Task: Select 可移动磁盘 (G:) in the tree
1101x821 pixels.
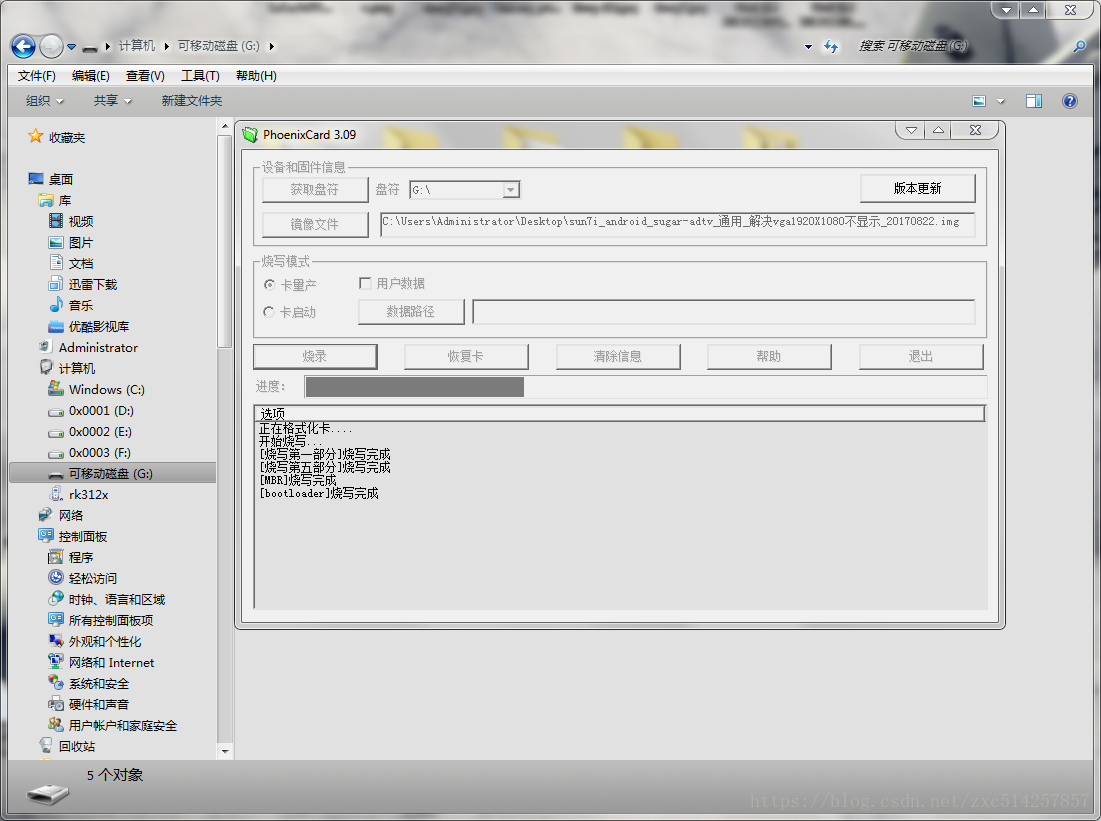Action: tap(112, 473)
